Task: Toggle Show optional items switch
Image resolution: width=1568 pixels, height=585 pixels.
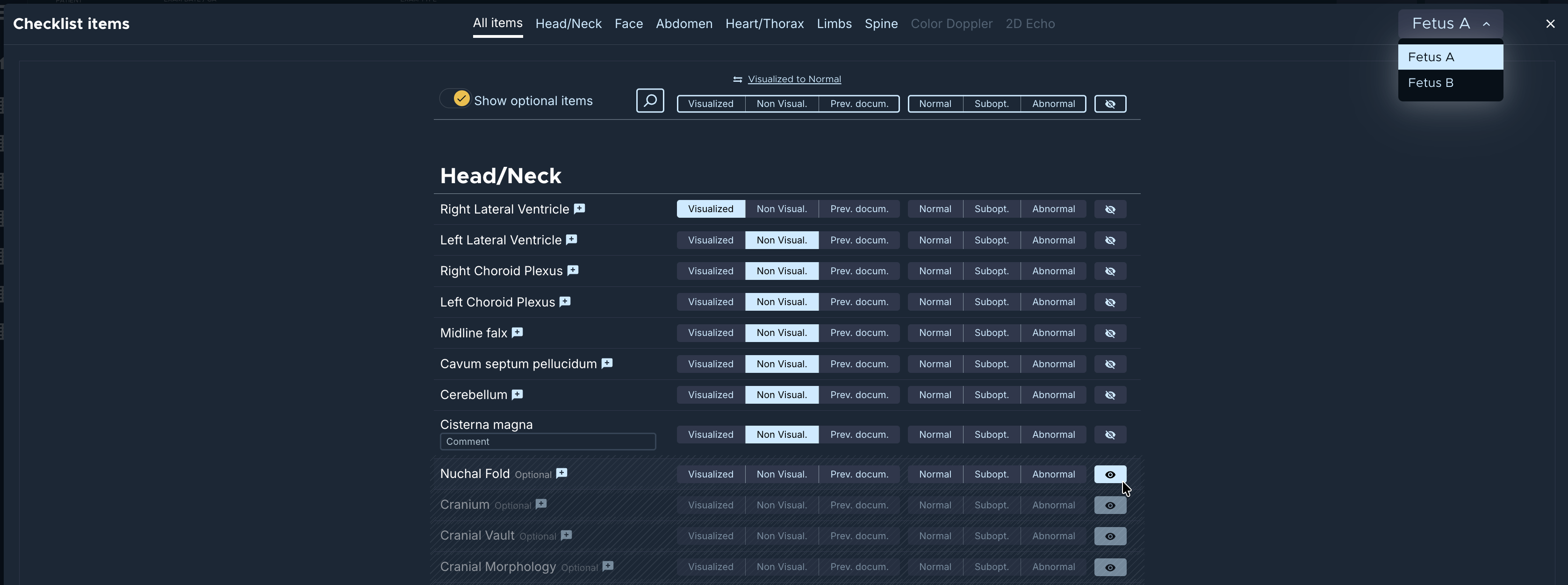Action: tap(455, 99)
